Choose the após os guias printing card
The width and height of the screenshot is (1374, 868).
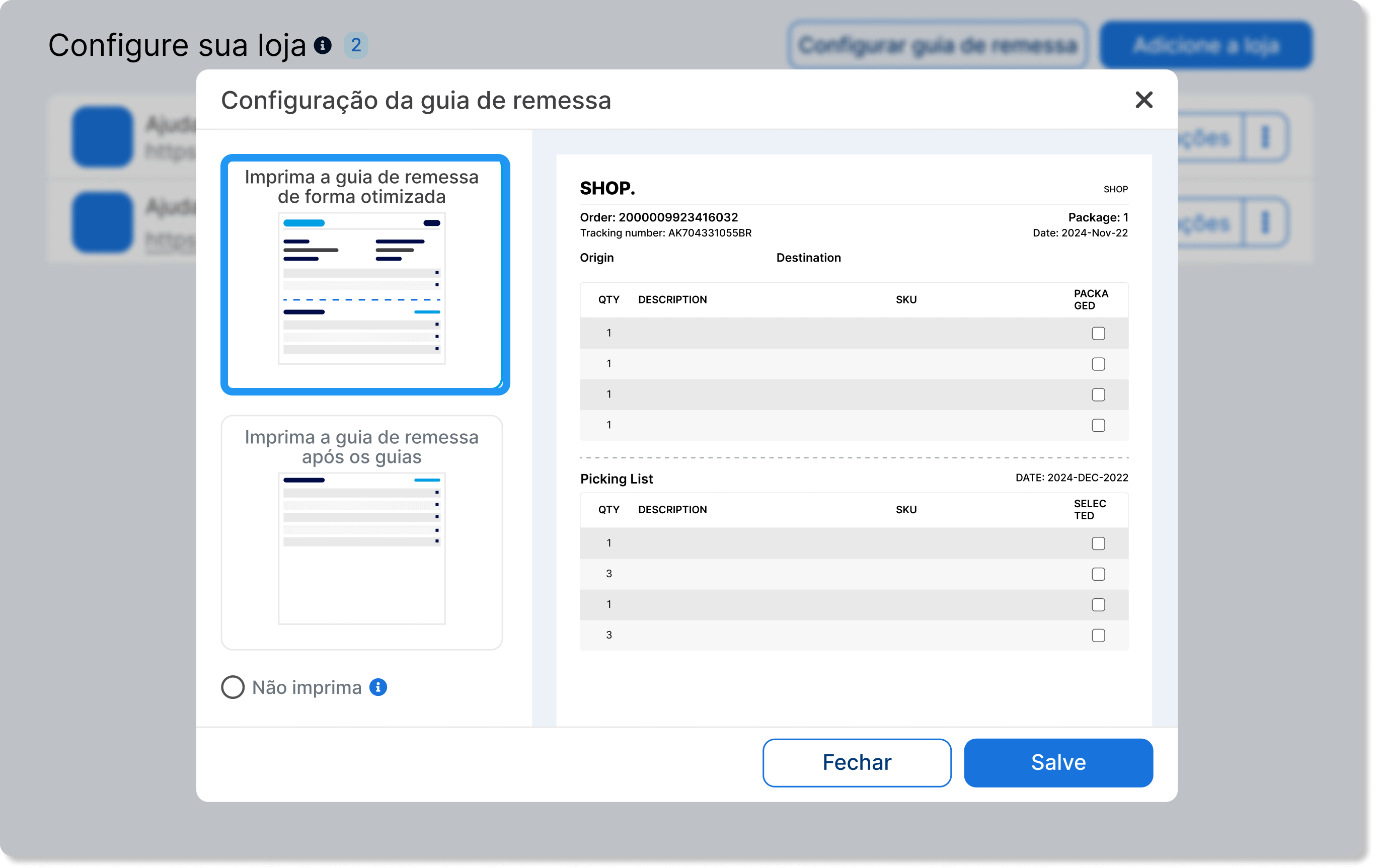362,532
